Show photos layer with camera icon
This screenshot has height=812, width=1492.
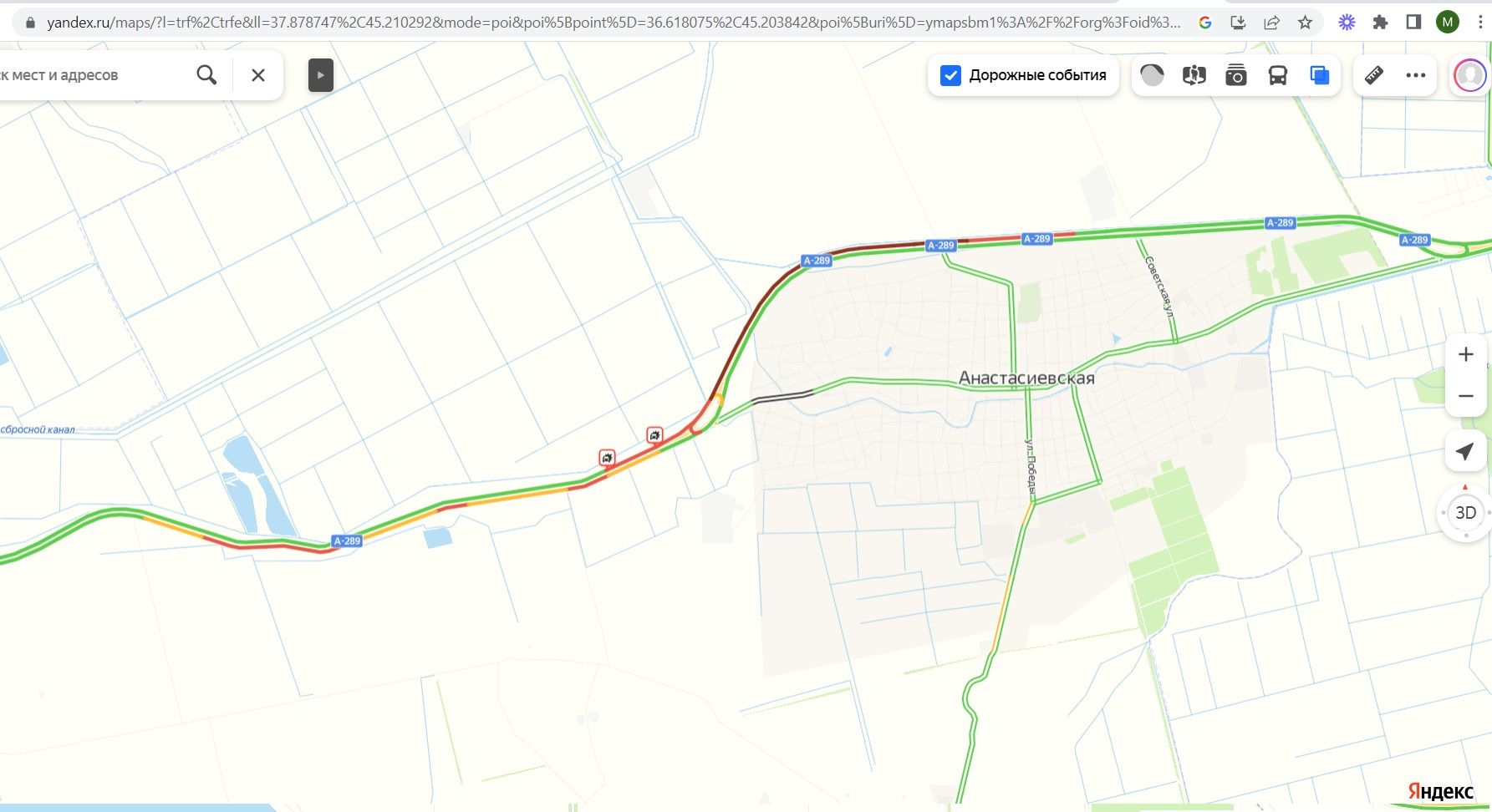(1236, 75)
